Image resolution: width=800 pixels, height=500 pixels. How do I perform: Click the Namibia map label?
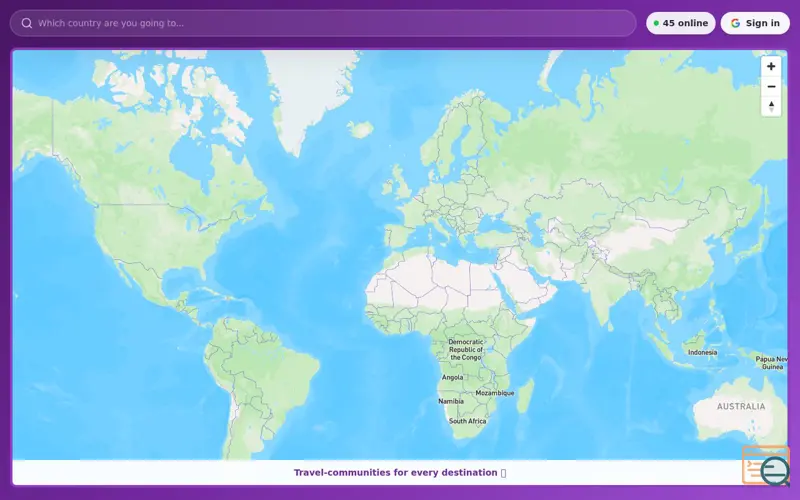[451, 401]
